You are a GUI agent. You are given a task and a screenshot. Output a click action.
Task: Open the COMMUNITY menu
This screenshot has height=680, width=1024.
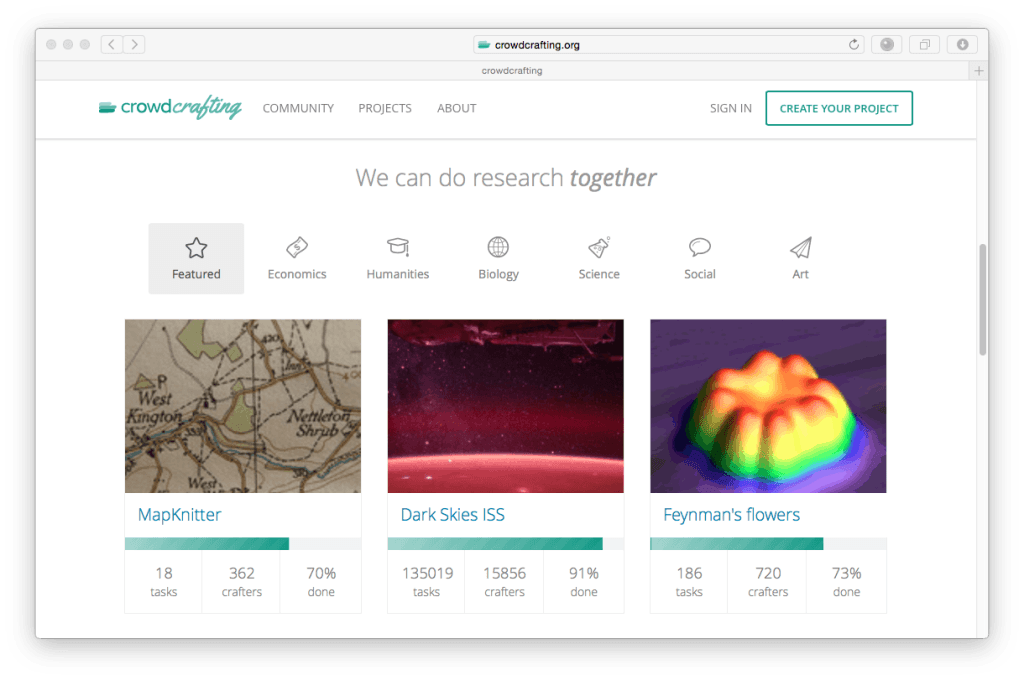coord(298,108)
